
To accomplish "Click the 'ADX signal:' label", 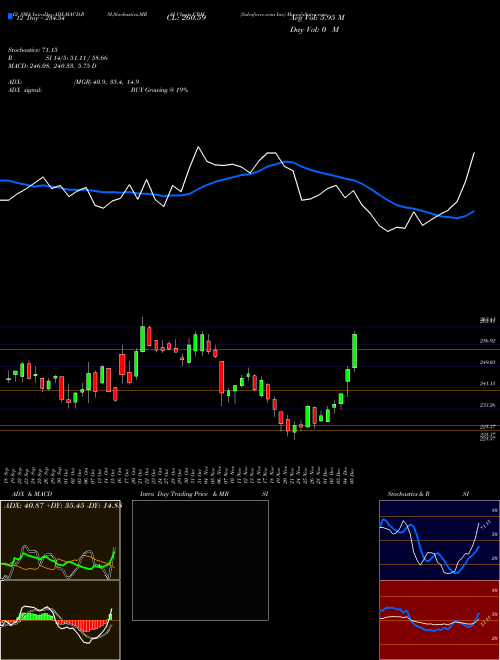I will pyautogui.click(x=24, y=90).
